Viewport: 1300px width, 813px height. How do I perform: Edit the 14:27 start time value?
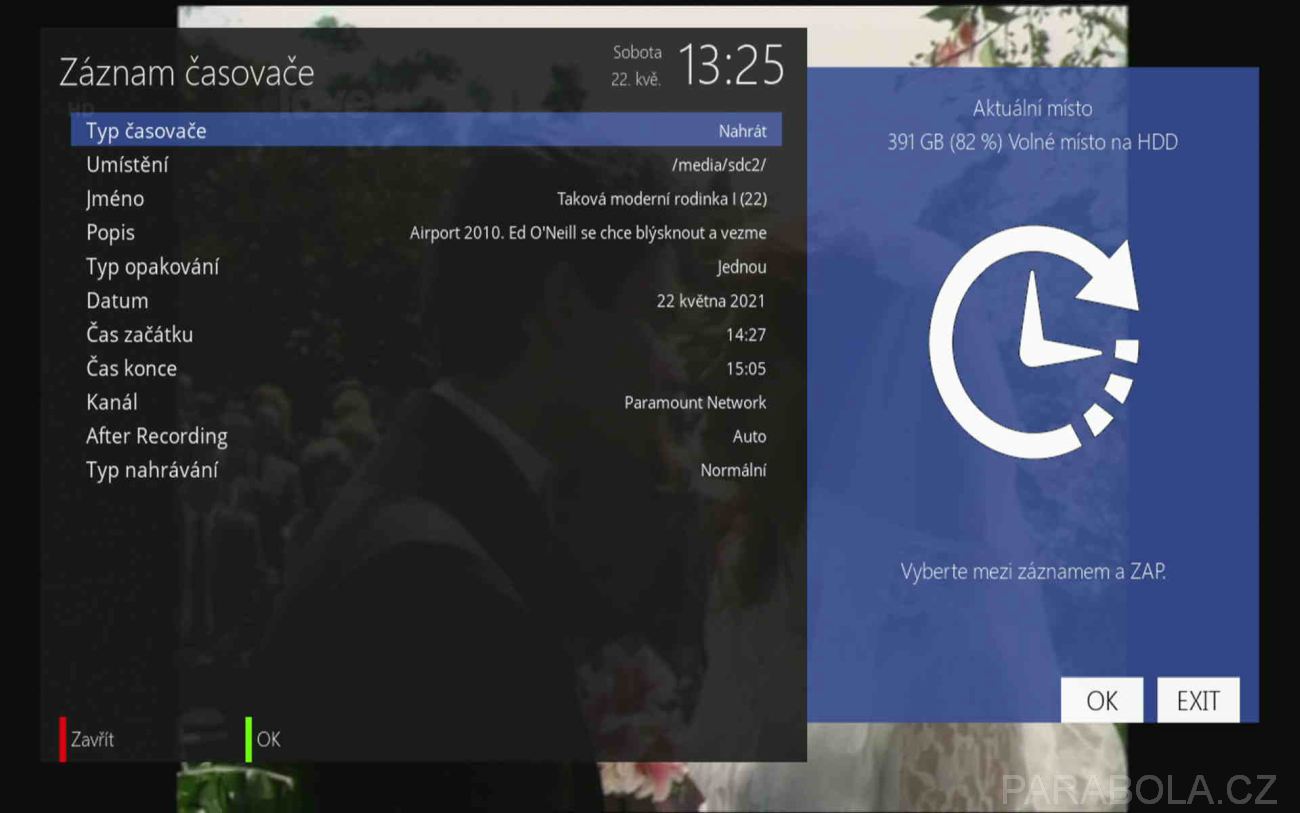point(746,335)
